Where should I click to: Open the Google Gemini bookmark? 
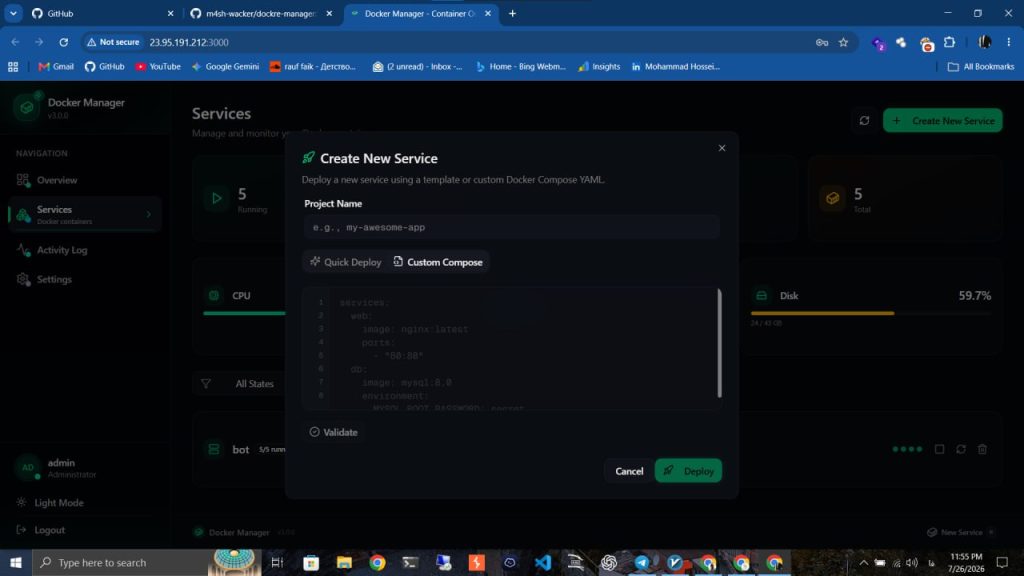pyautogui.click(x=225, y=67)
